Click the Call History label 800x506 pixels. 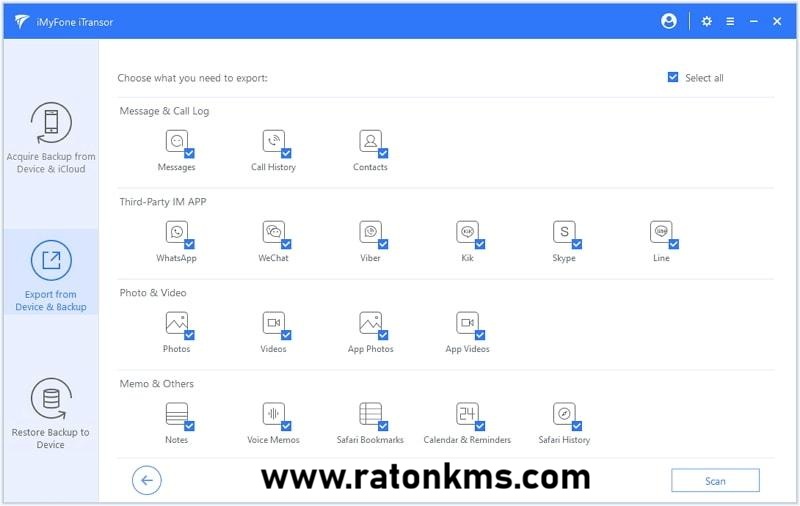(273, 167)
